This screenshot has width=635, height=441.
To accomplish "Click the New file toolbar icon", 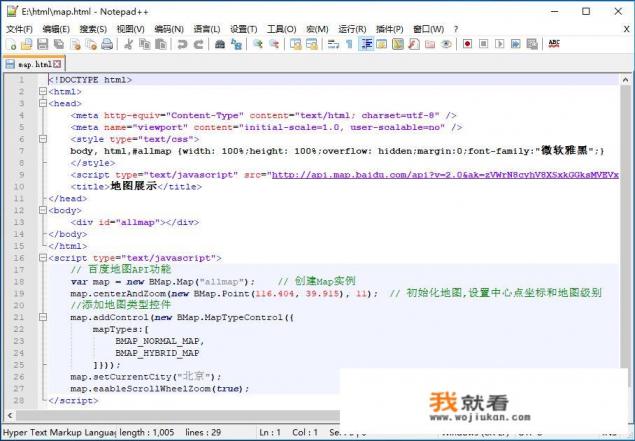I will [11, 44].
